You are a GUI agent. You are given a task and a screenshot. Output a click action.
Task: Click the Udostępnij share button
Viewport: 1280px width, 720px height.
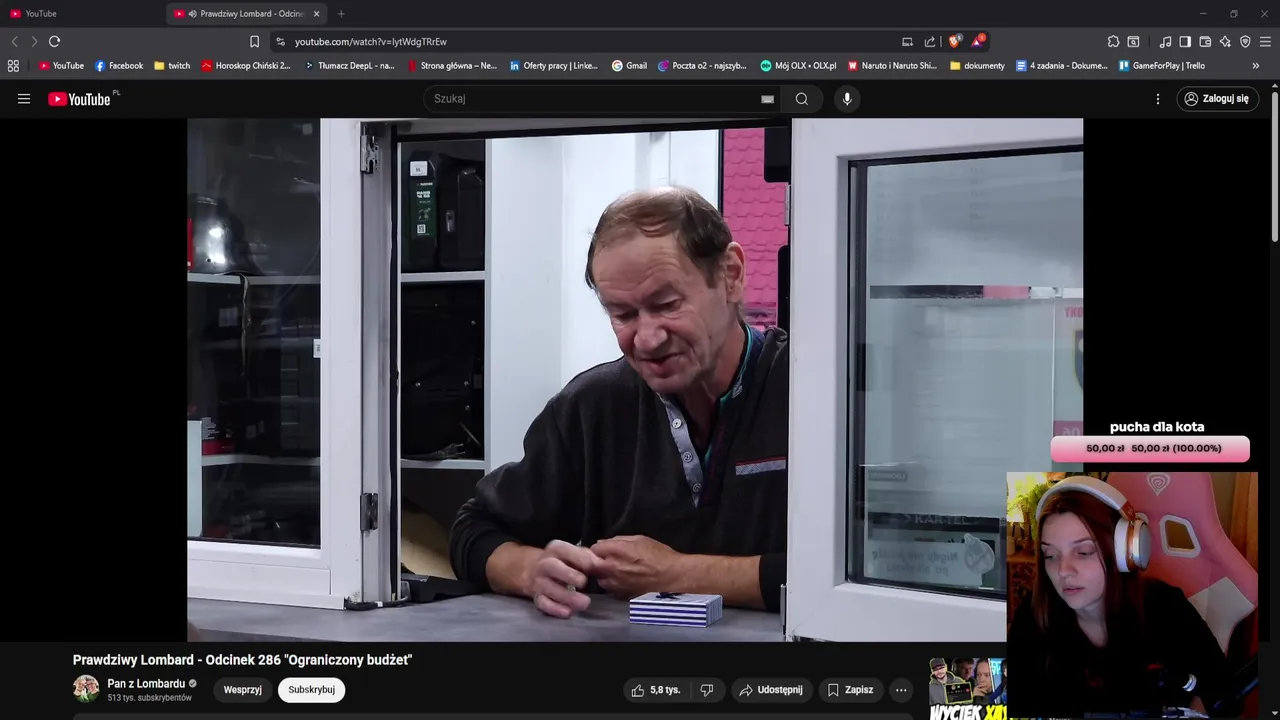tap(770, 690)
